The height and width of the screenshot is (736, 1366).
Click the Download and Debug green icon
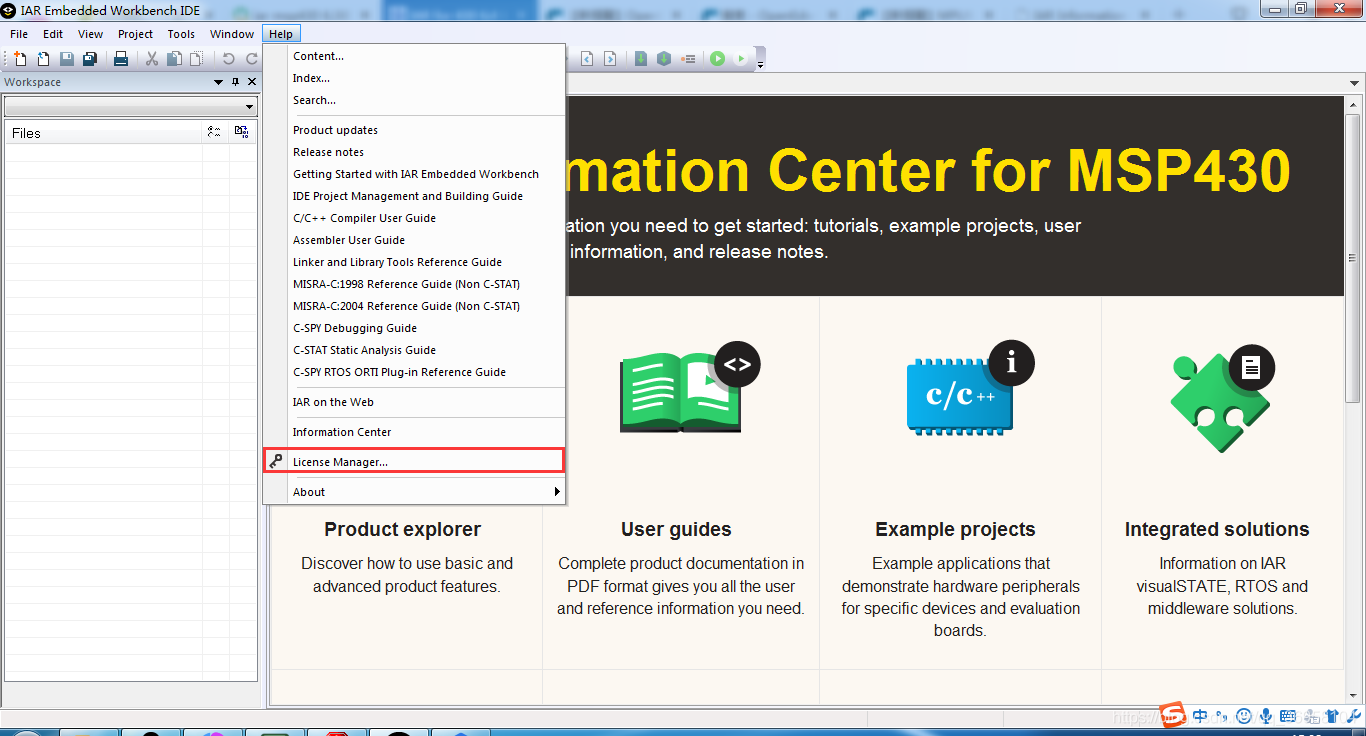[717, 59]
